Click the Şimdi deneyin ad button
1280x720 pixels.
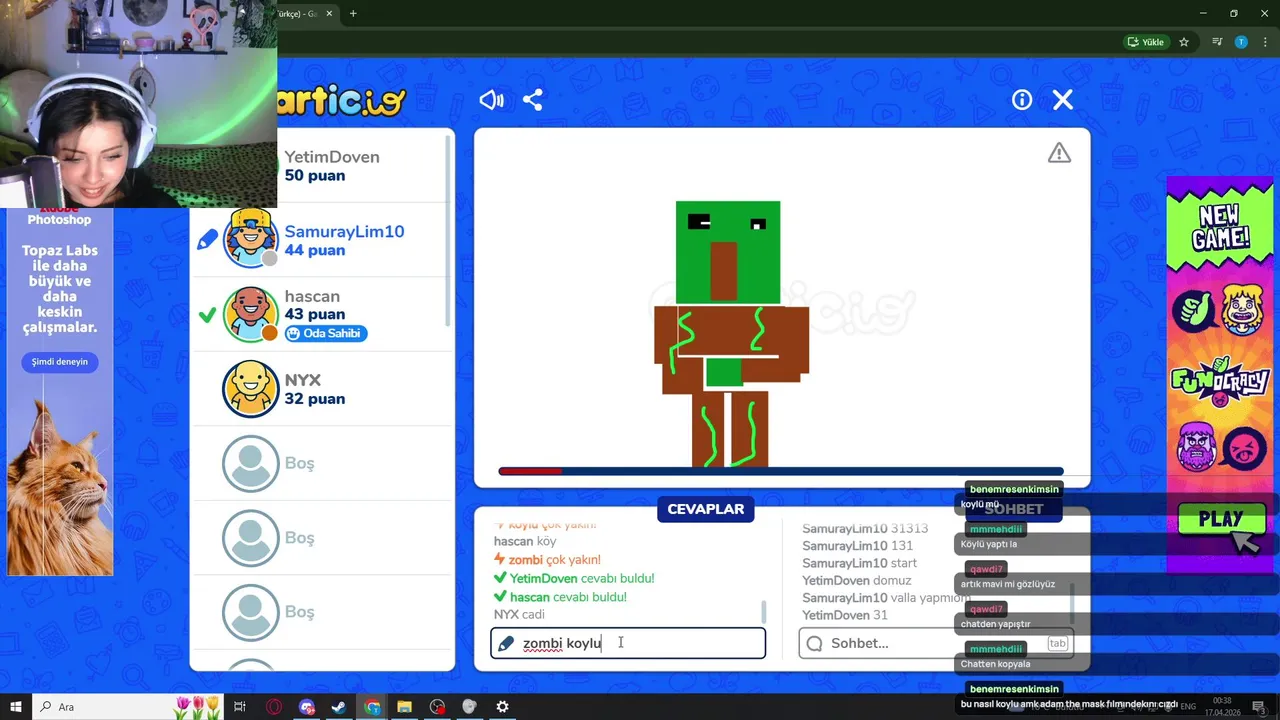tap(60, 362)
